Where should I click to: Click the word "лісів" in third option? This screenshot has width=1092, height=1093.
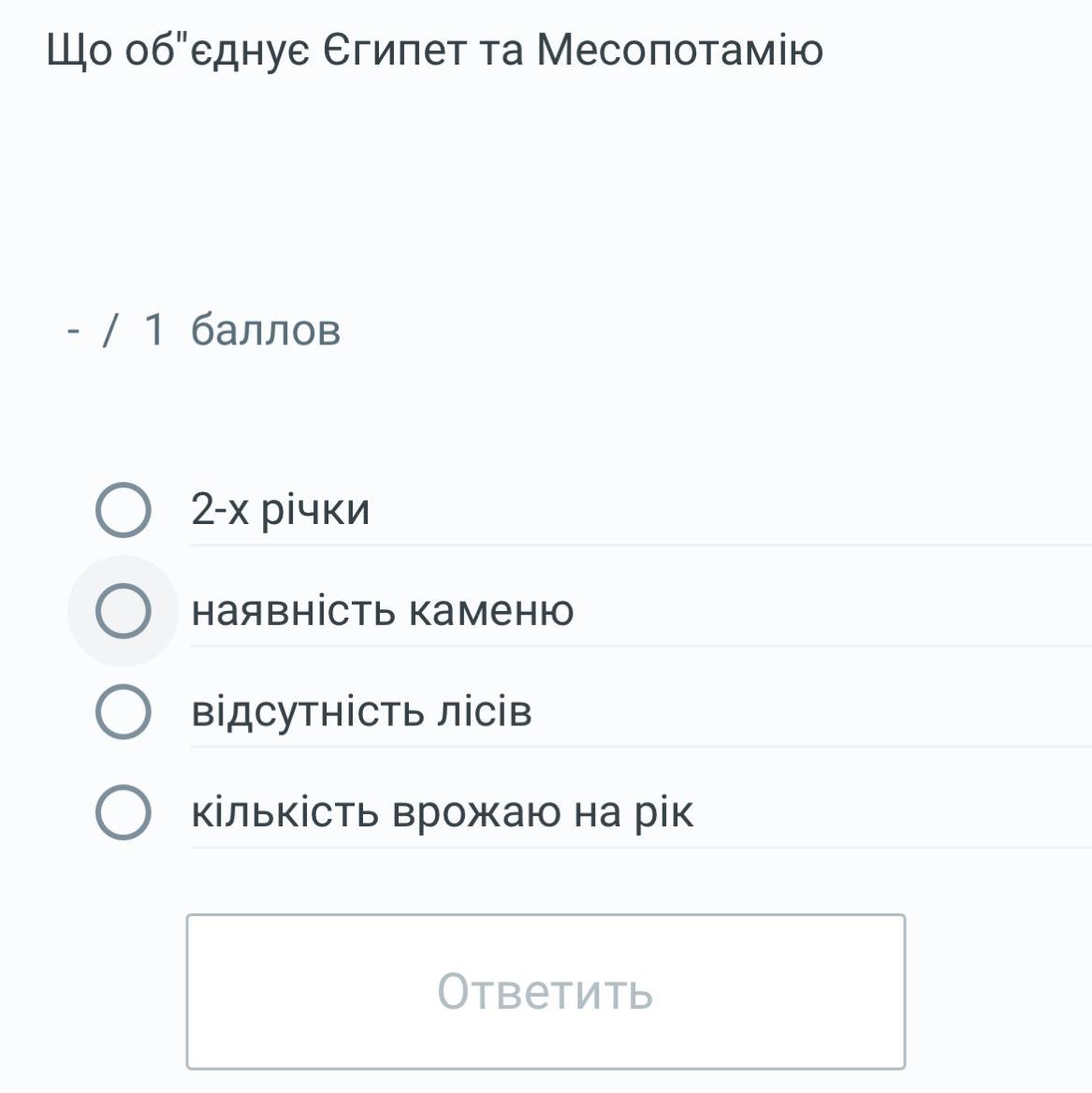(x=484, y=711)
